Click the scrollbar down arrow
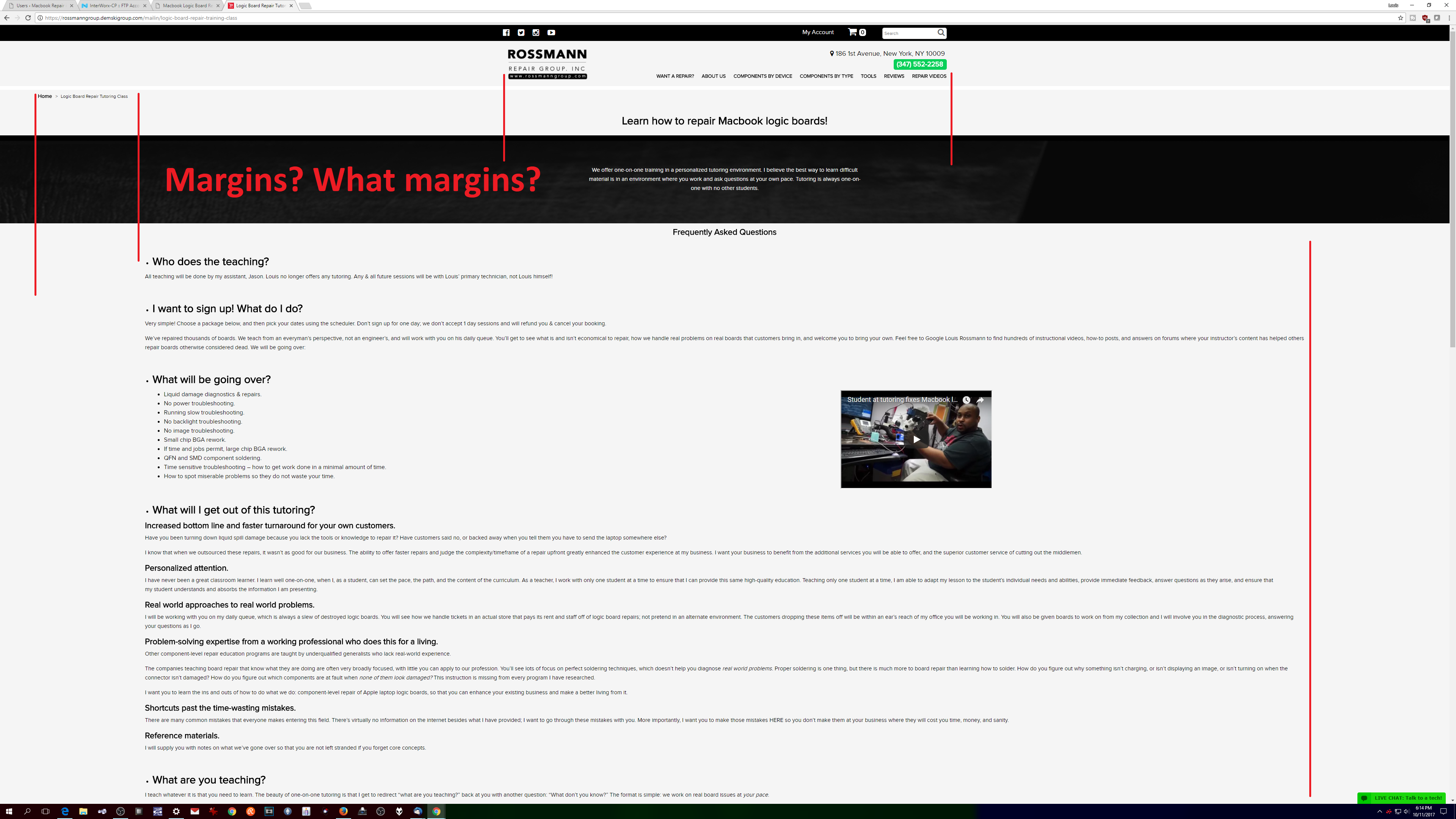Screen dimensions: 1456x819 click(1453, 800)
